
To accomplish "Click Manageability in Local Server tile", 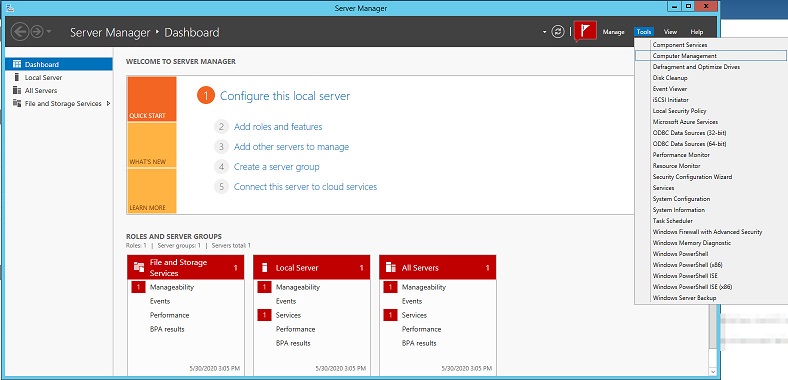I will click(298, 287).
